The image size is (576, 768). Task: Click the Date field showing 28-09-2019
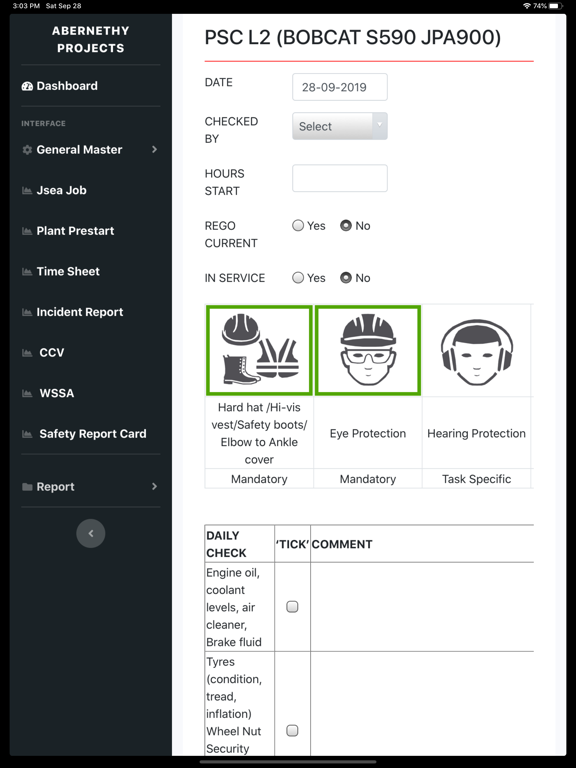(340, 87)
